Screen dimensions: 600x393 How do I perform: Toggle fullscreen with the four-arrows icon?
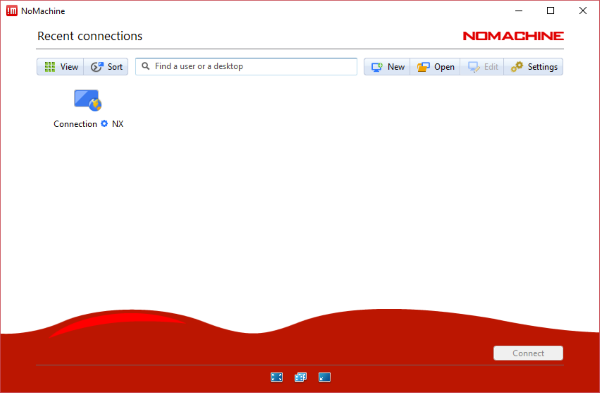277,377
